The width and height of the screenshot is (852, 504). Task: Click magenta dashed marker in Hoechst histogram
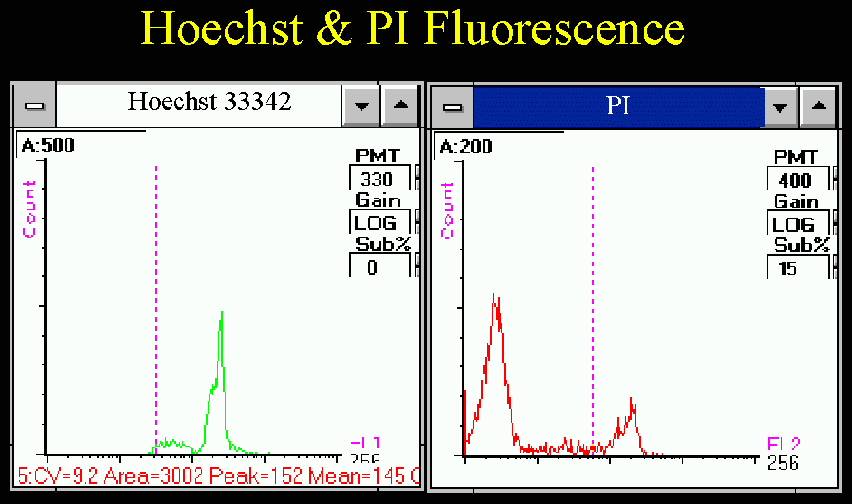coord(156,300)
